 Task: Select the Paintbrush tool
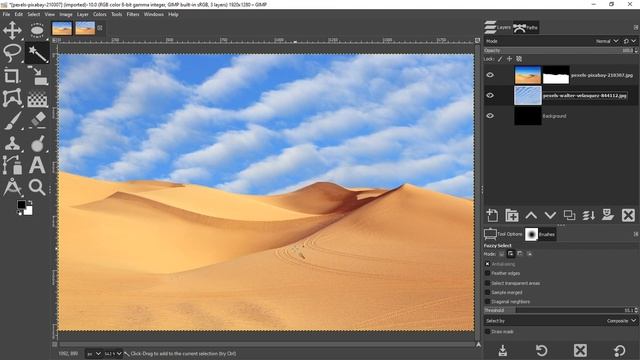coord(12,121)
